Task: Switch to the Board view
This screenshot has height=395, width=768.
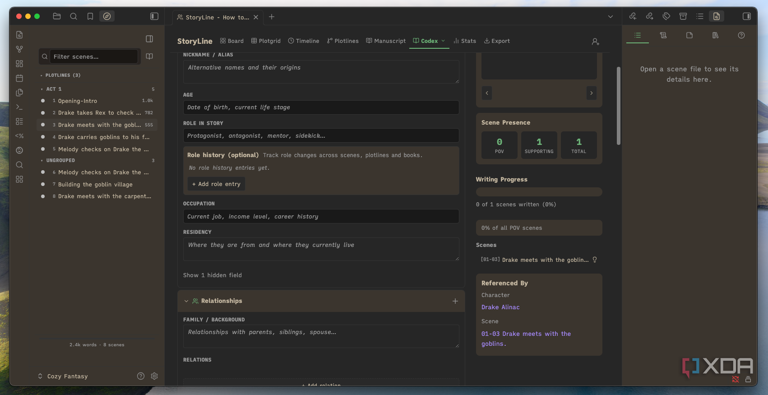Action: tap(232, 41)
